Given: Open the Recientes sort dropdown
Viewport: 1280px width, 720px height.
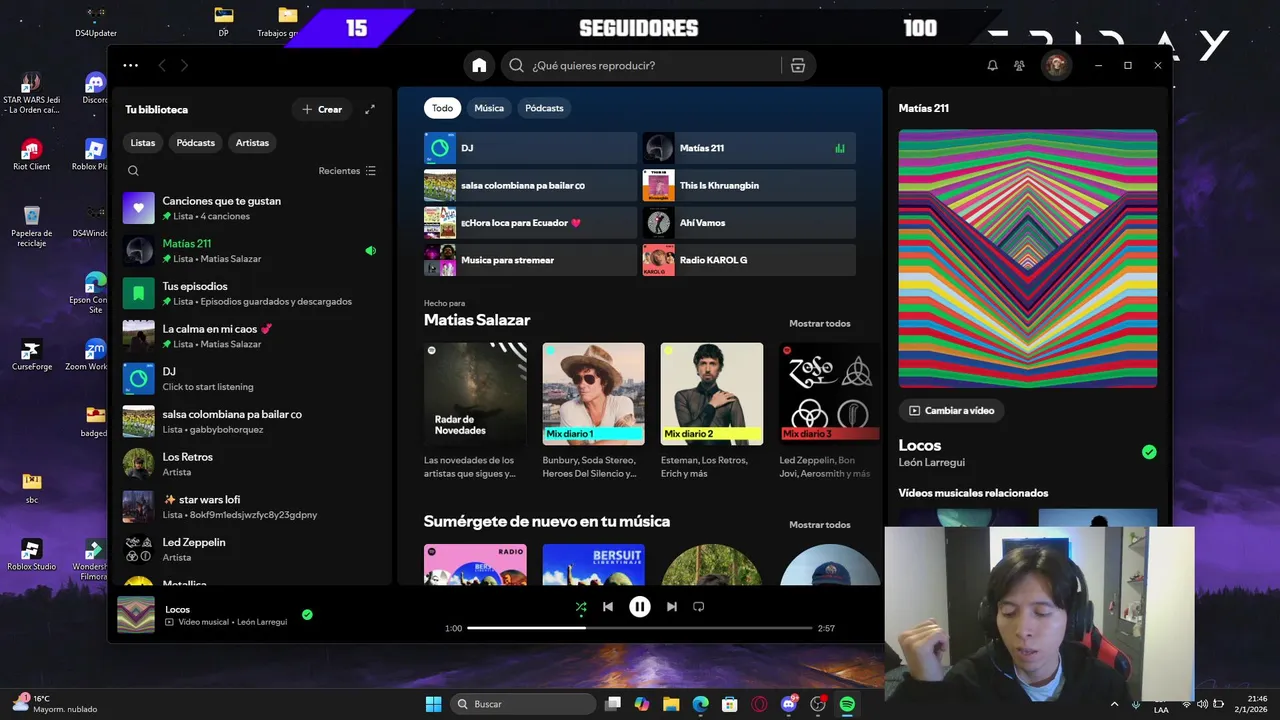Looking at the screenshot, I should pyautogui.click(x=347, y=171).
